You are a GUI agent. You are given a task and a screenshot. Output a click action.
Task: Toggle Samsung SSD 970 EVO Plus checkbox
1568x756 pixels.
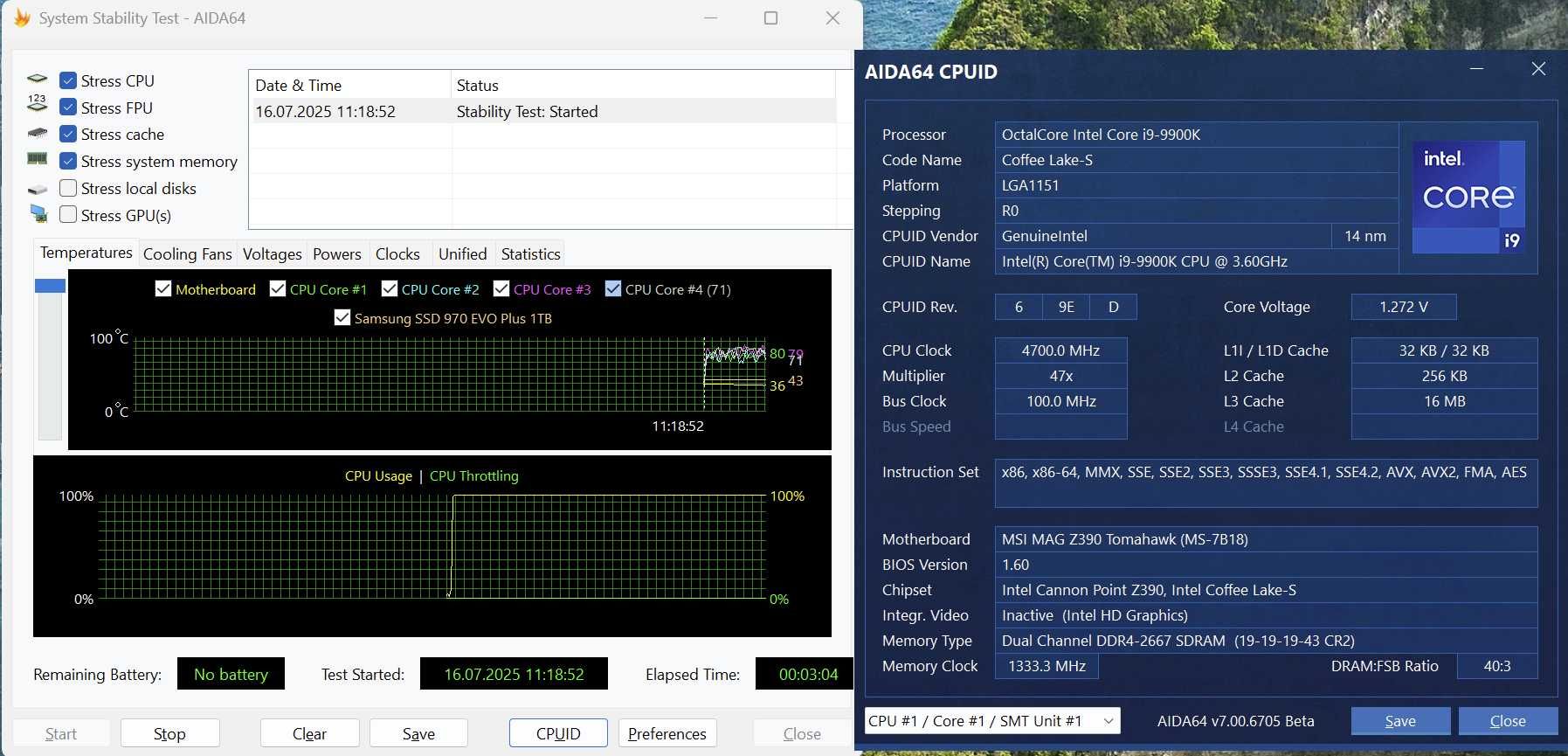[342, 317]
